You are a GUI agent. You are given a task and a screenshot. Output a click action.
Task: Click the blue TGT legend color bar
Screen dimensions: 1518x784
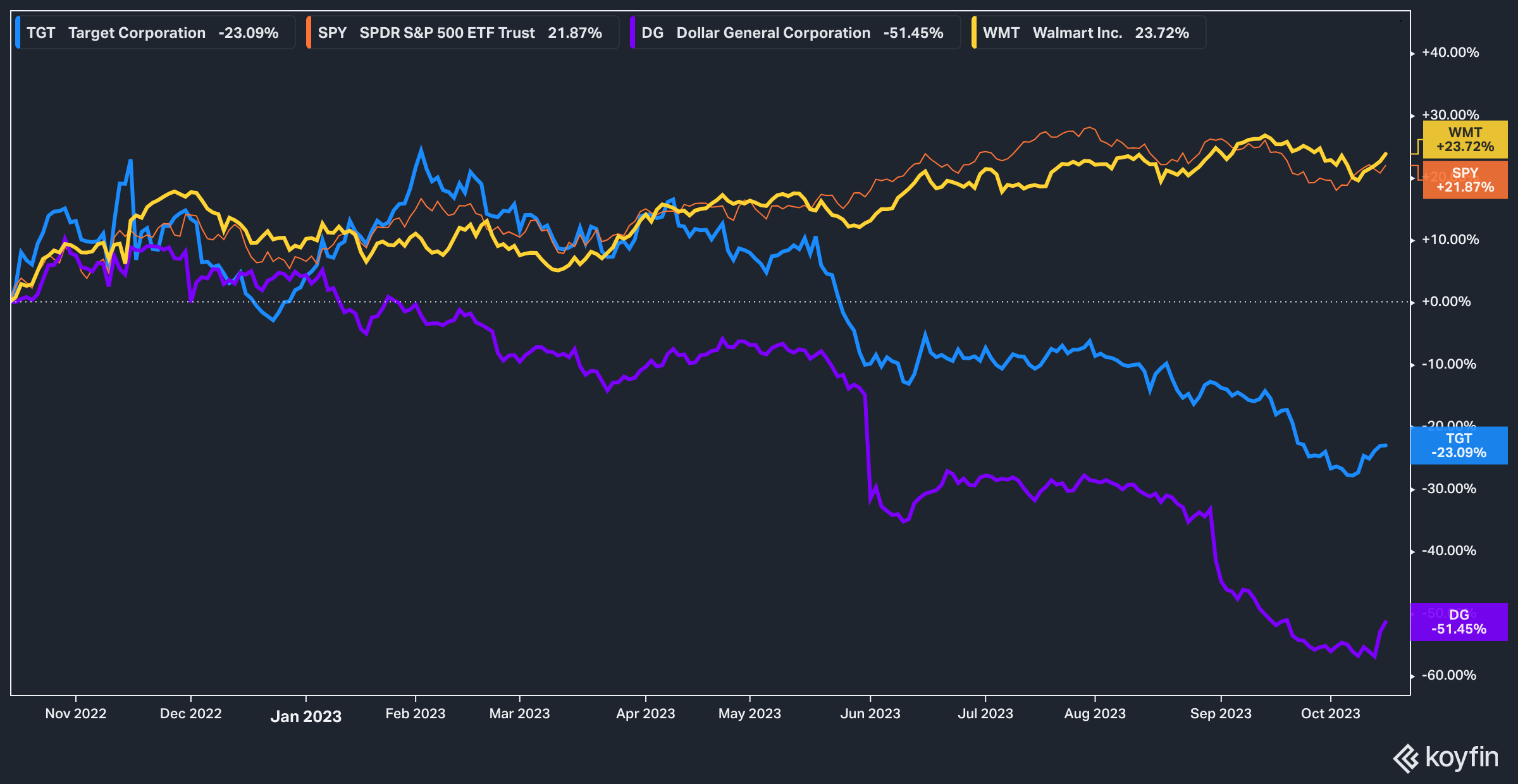tap(18, 33)
